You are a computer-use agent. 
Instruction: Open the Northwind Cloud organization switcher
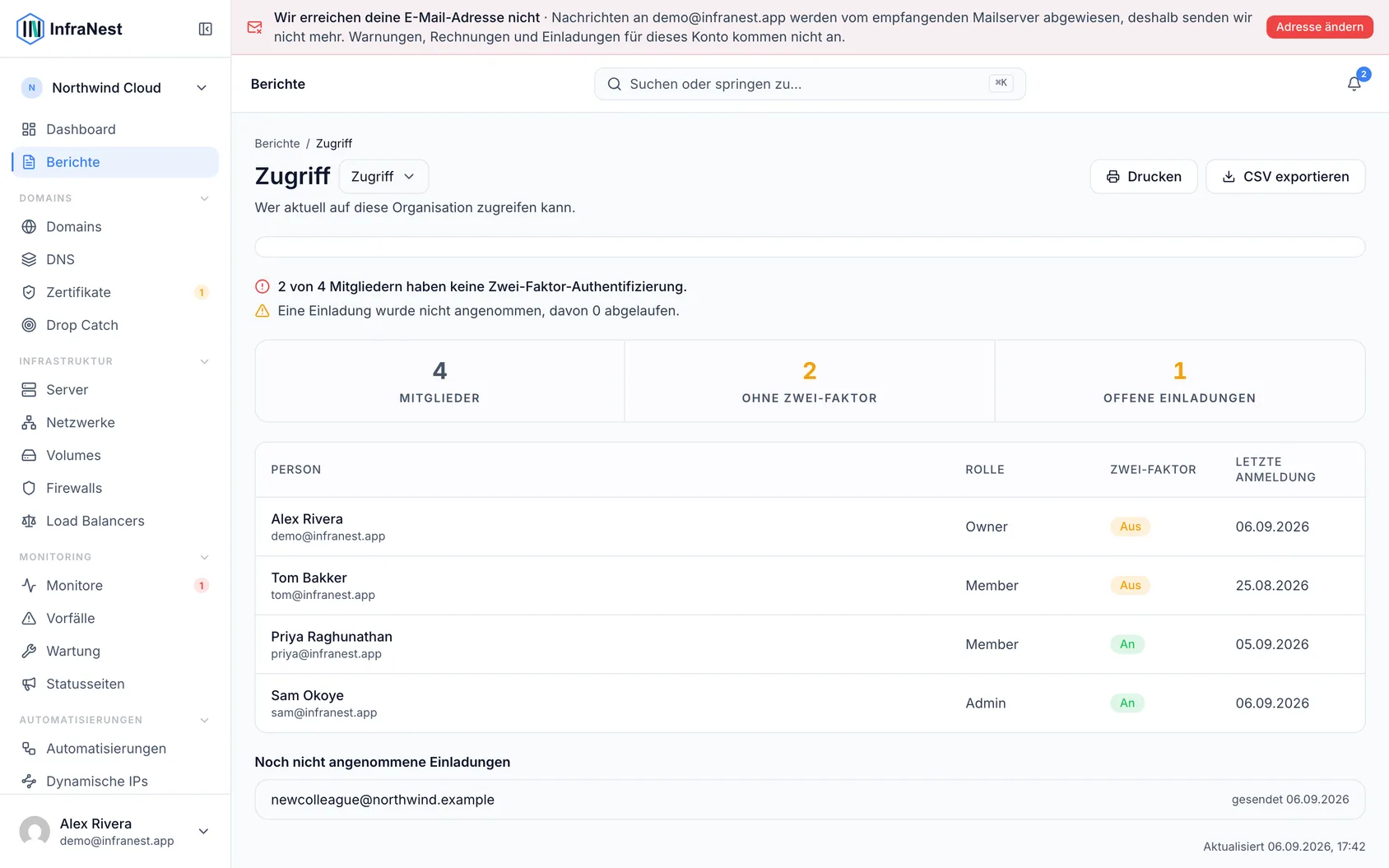coord(115,88)
